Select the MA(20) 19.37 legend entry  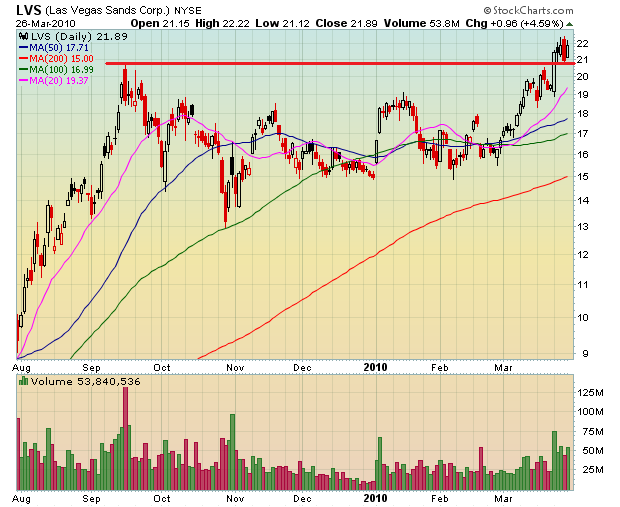click(54, 80)
